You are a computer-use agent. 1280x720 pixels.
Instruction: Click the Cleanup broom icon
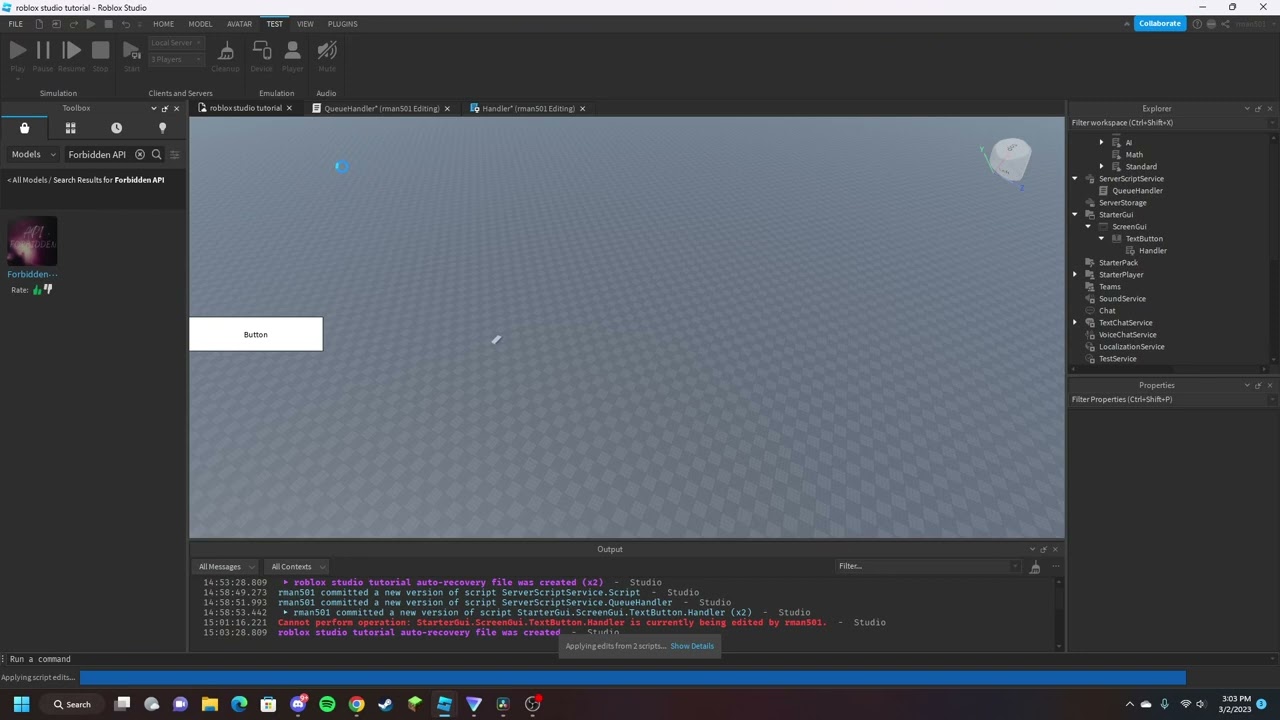coord(225,55)
